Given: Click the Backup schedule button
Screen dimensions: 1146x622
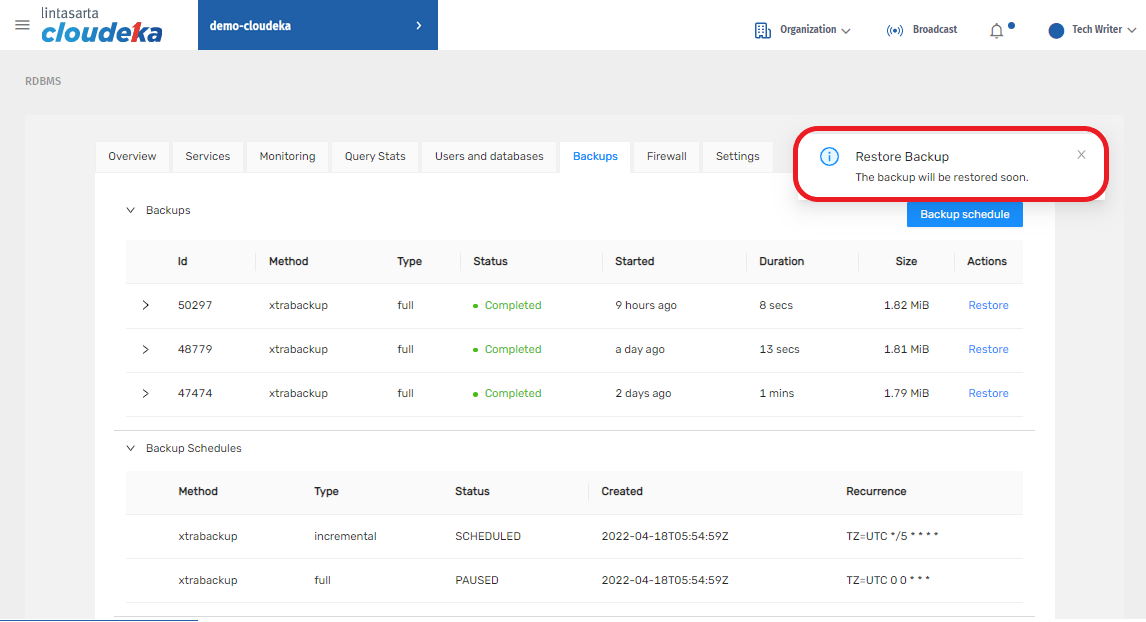Looking at the screenshot, I should click(964, 214).
